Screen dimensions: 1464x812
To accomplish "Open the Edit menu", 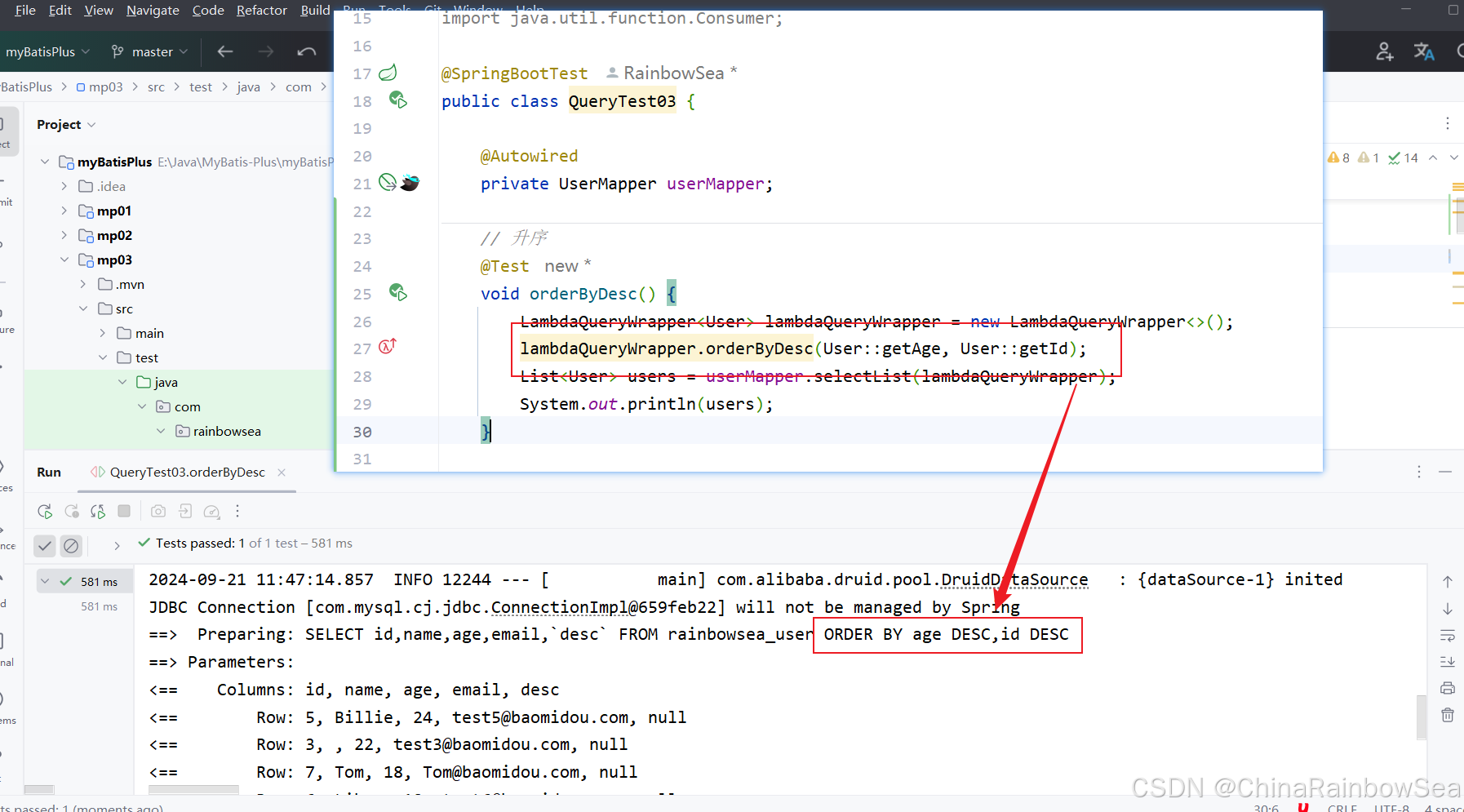I will [60, 10].
